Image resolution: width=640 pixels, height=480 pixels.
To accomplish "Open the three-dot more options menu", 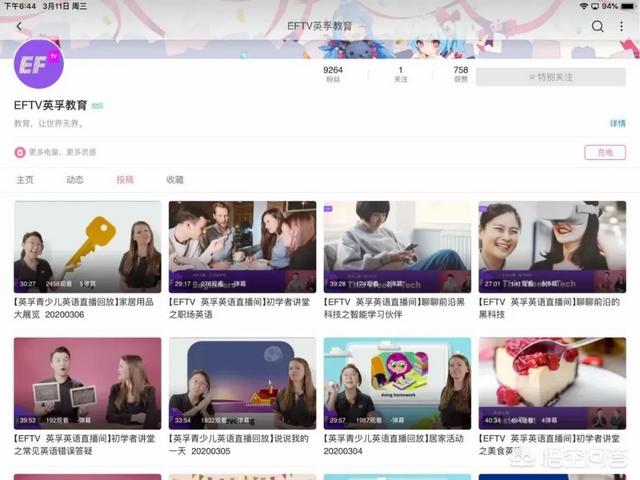I will tap(621, 26).
